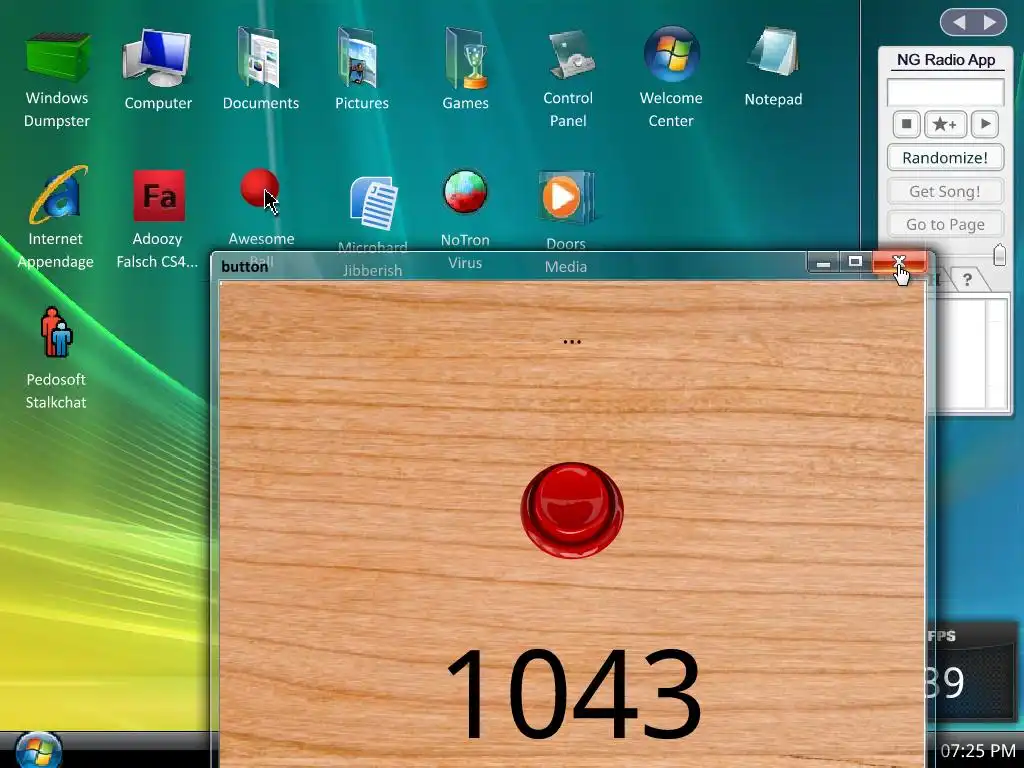This screenshot has height=768, width=1024.
Task: Add song to favorites with star button
Action: pos(945,124)
